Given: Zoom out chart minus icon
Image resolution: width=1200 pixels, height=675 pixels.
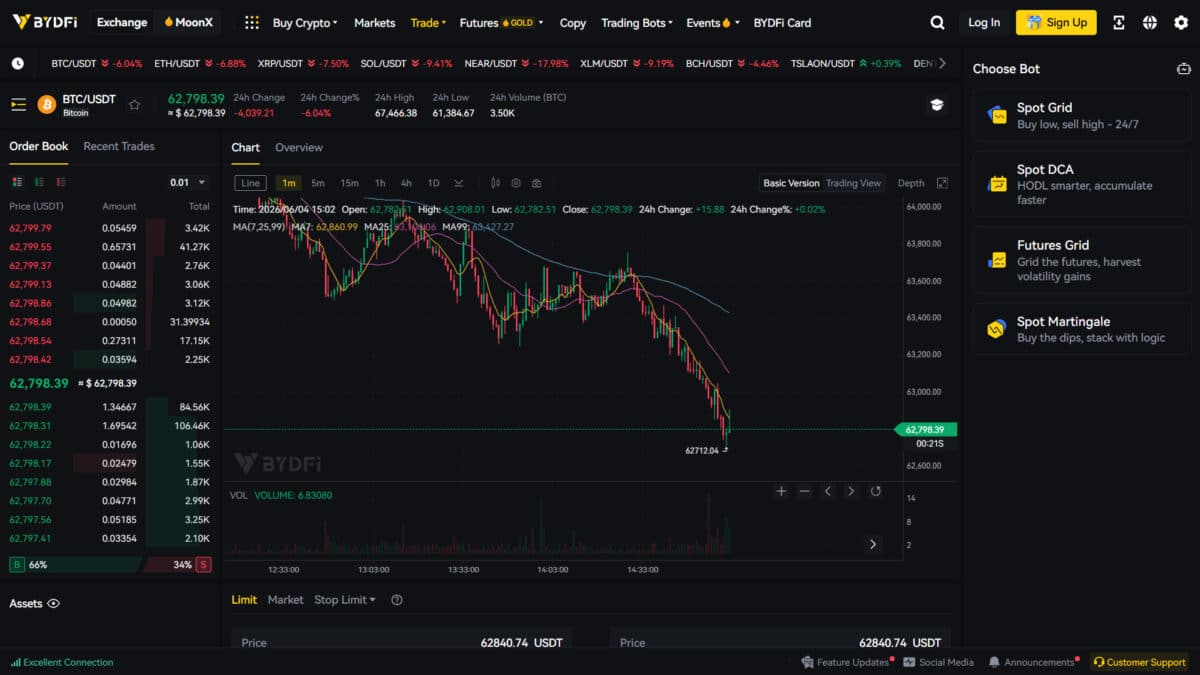Looking at the screenshot, I should [804, 491].
